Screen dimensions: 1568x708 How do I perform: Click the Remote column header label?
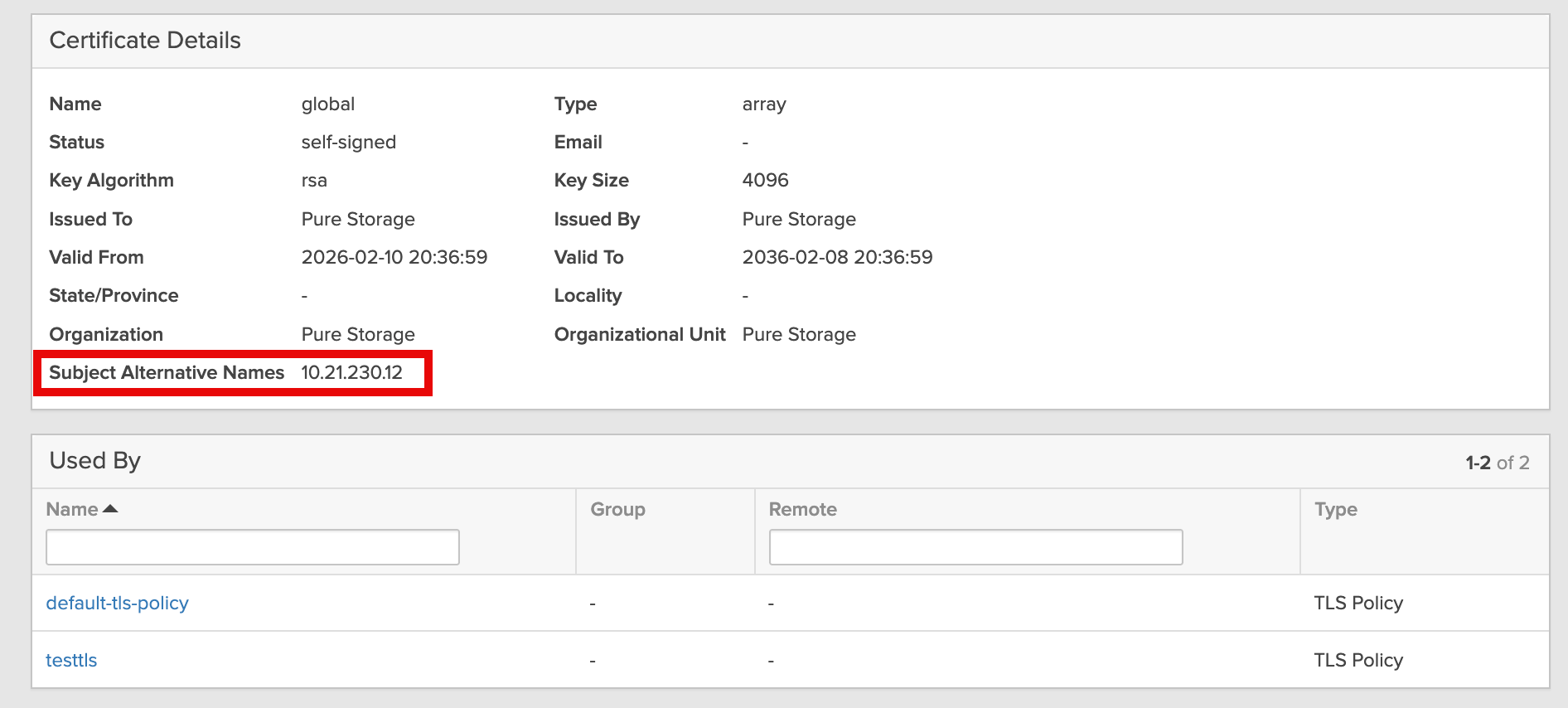click(x=802, y=509)
